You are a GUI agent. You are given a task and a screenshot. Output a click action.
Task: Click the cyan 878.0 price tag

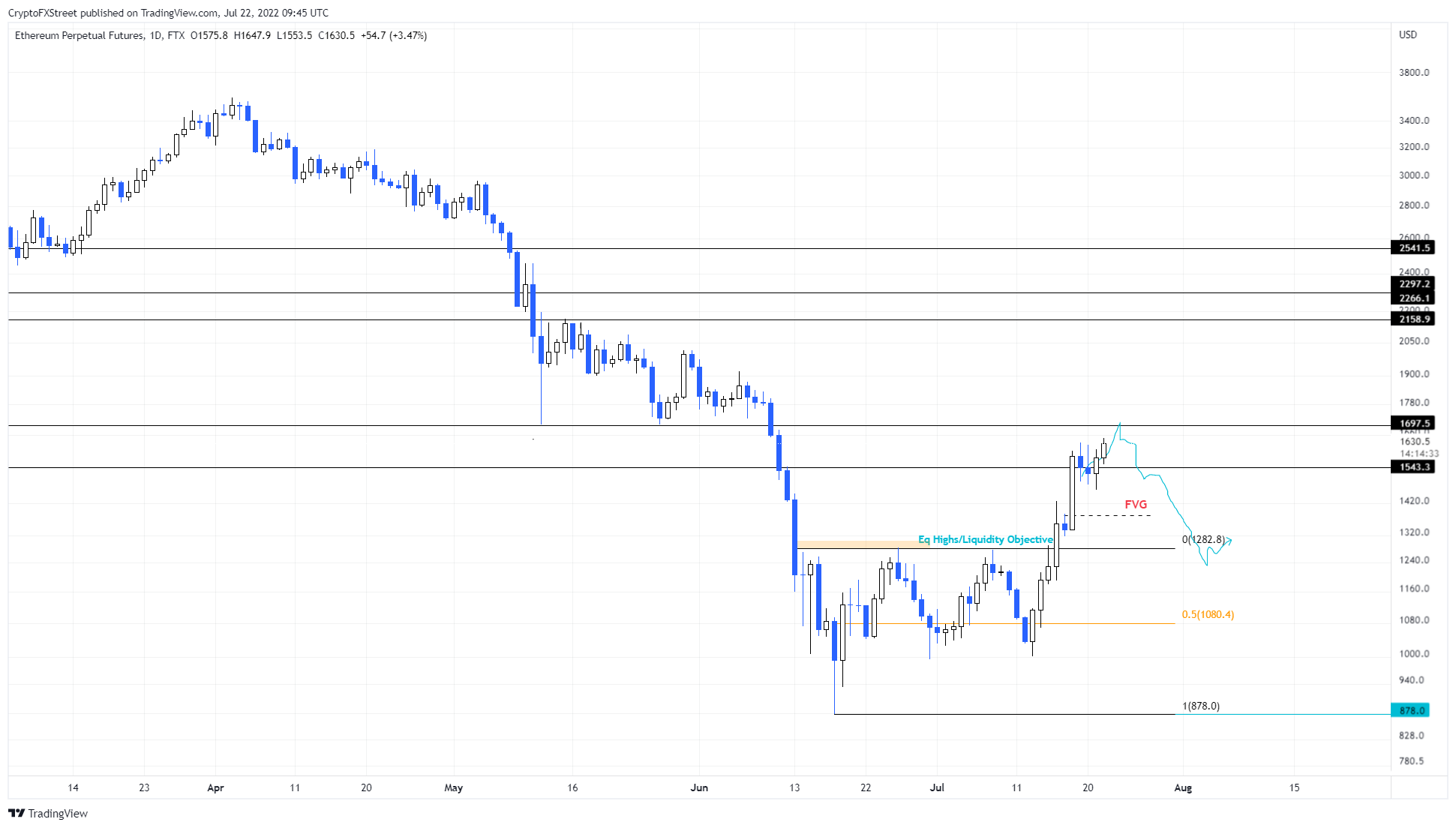(x=1410, y=710)
